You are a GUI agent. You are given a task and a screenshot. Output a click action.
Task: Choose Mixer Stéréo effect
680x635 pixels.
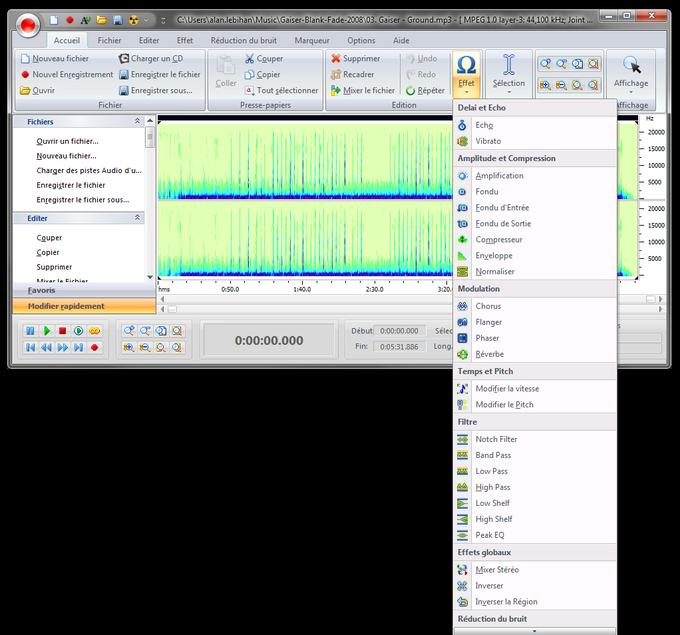click(535, 570)
